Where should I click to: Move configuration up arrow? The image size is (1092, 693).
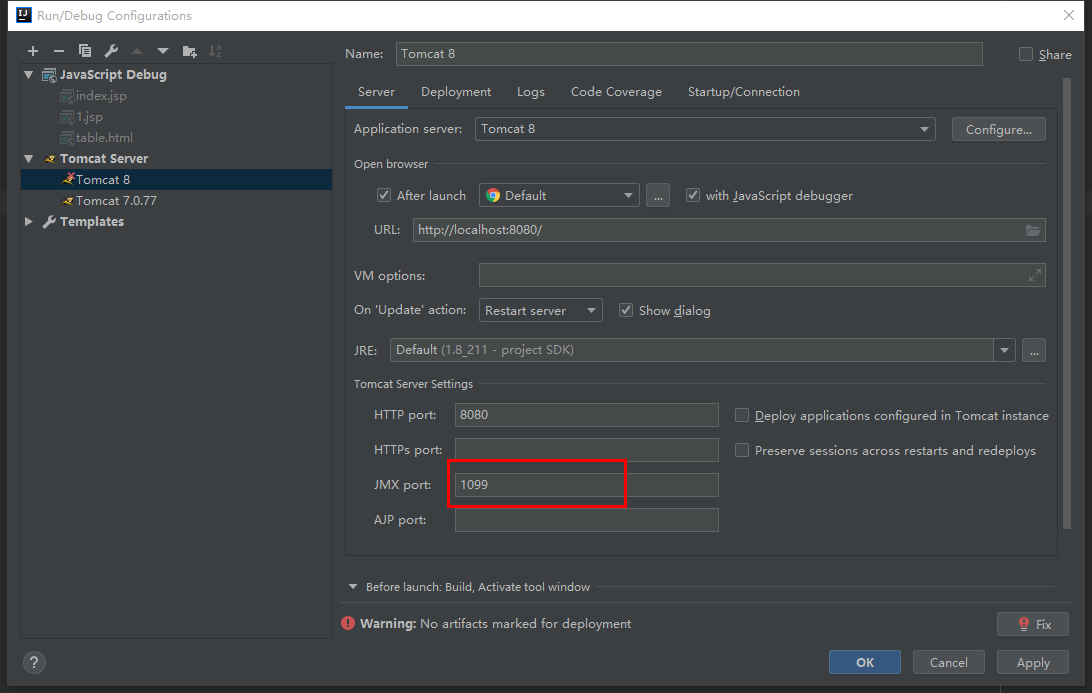tap(136, 51)
